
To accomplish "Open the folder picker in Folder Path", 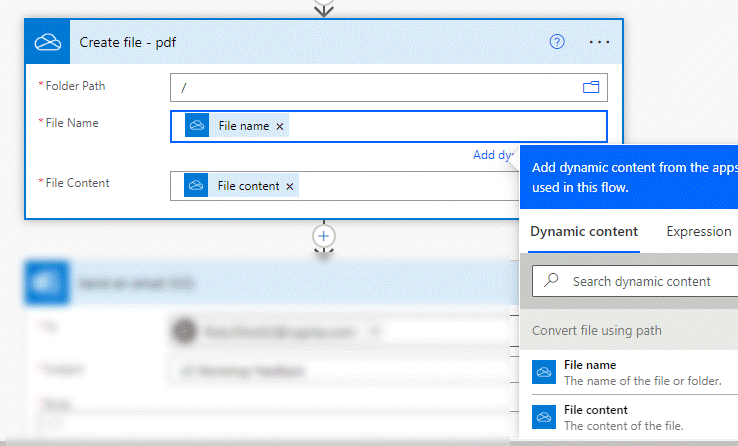I will click(x=591, y=87).
